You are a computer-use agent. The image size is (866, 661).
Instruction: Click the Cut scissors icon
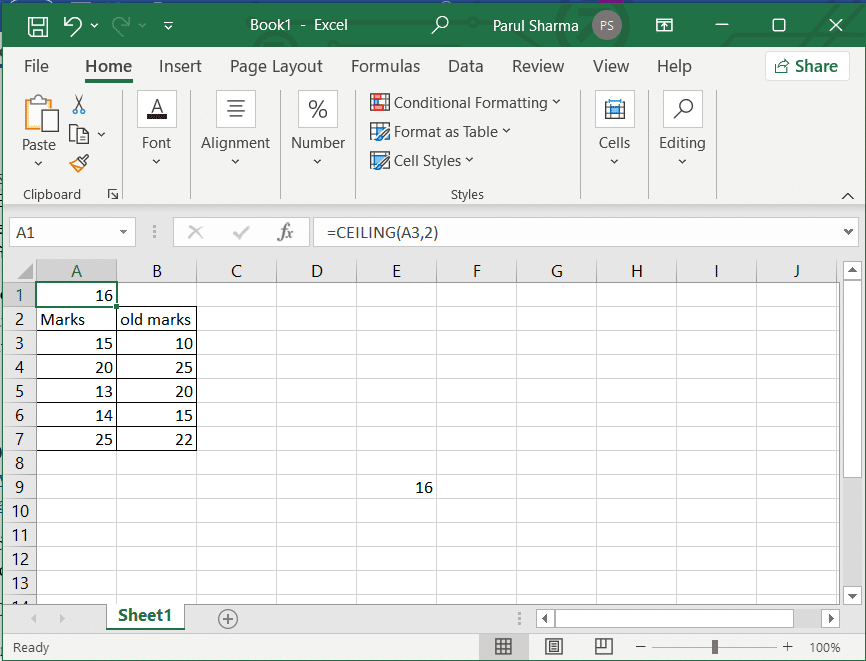click(79, 104)
